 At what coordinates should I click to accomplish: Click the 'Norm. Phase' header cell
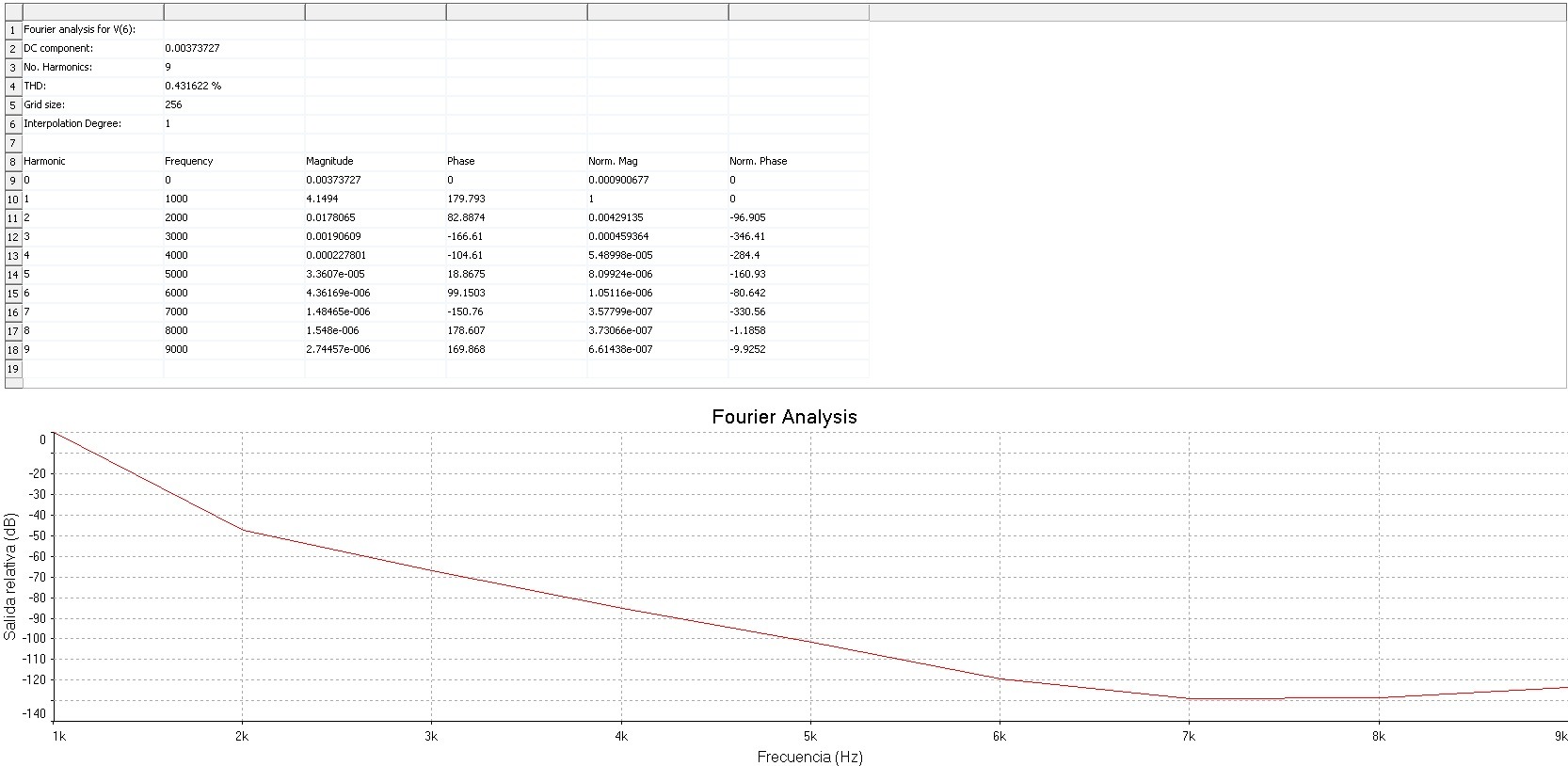coord(798,161)
